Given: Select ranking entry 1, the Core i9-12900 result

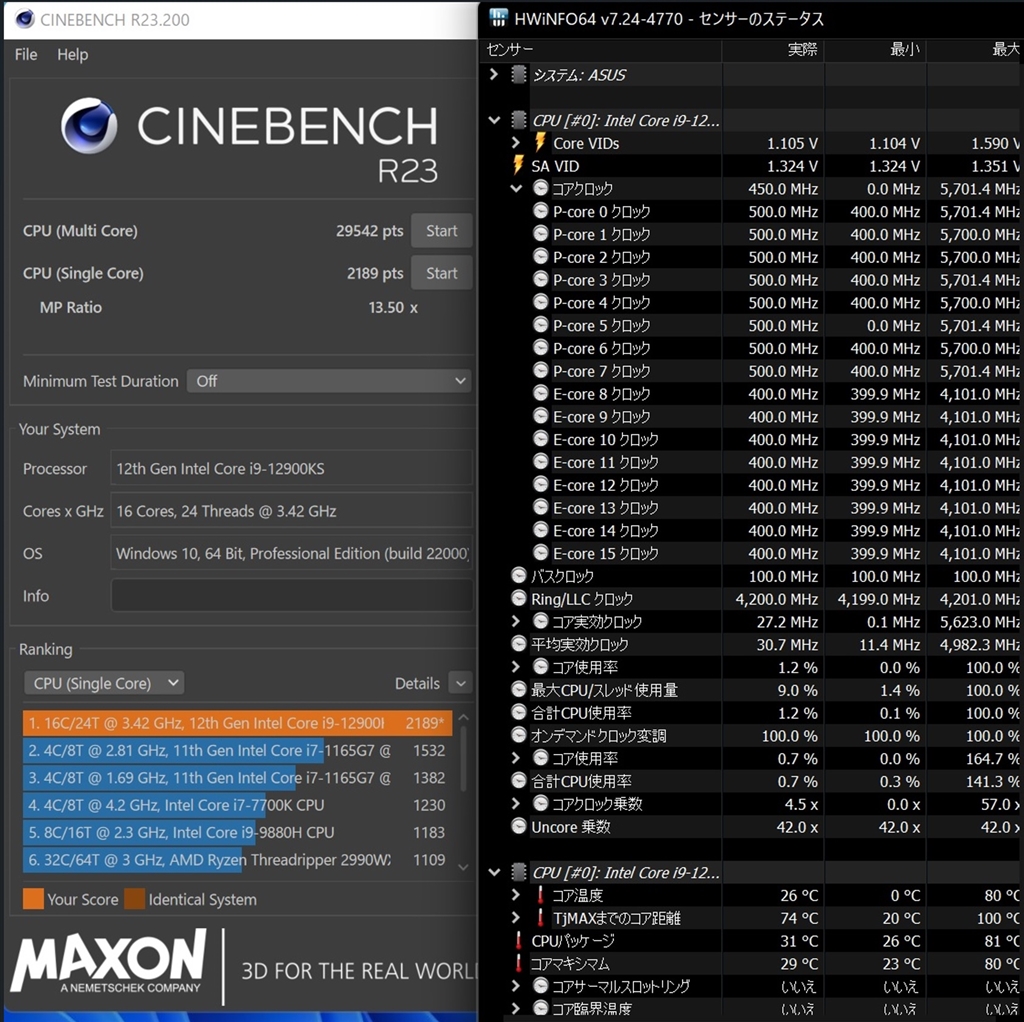Looking at the screenshot, I should [x=238, y=723].
